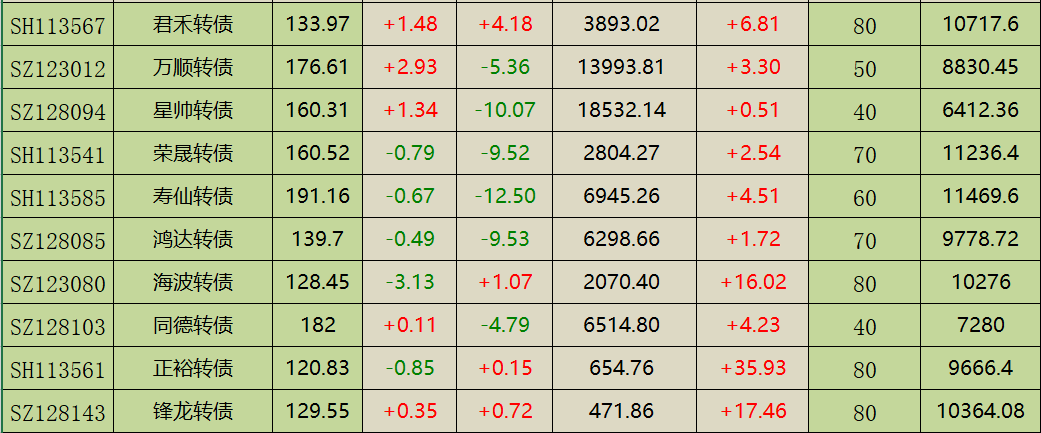Select the 海波转债 name cell
The width and height of the screenshot is (1041, 433).
pyautogui.click(x=193, y=282)
